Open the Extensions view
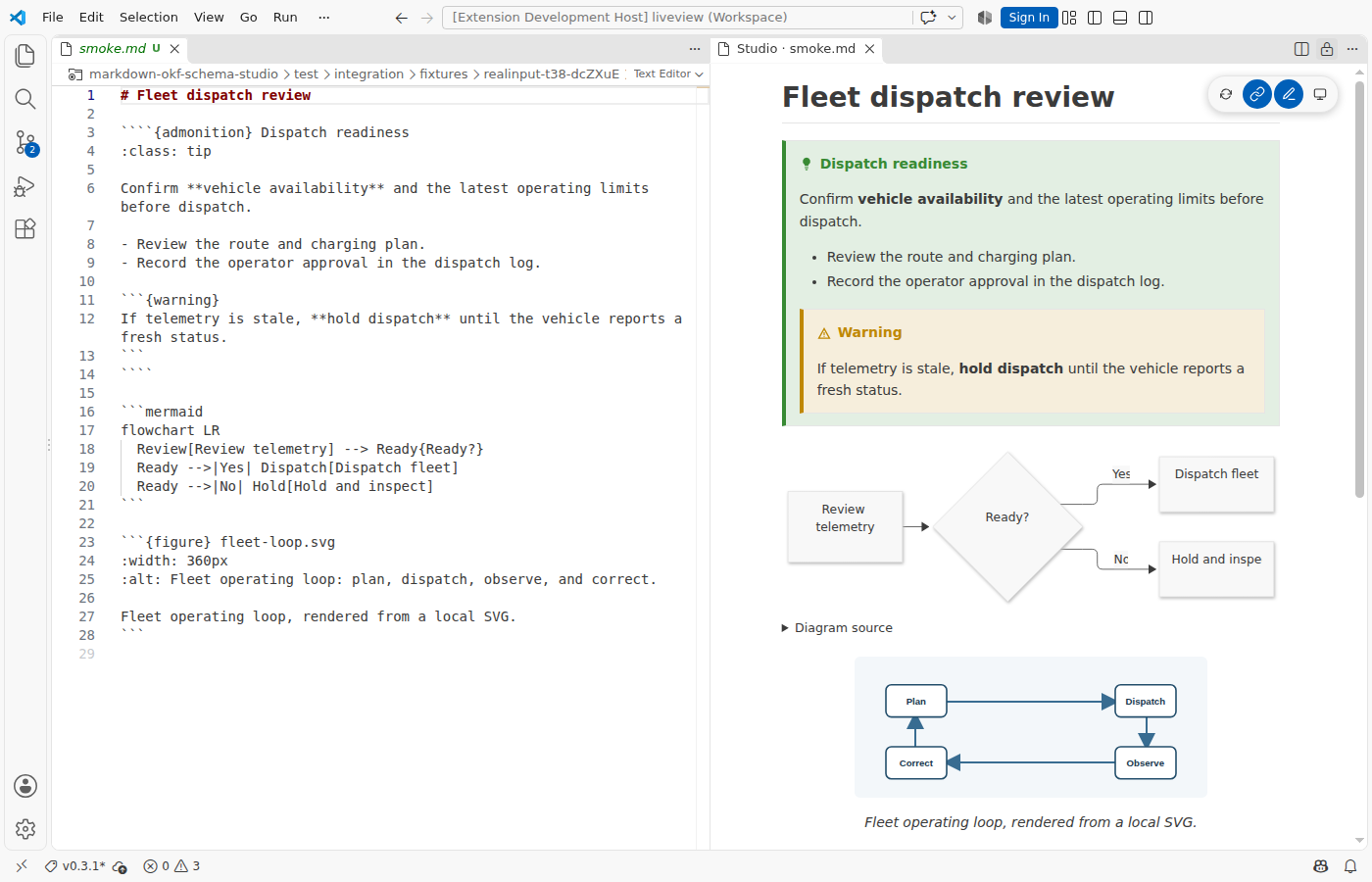Screen dimensions: 1372x882 click(25, 229)
